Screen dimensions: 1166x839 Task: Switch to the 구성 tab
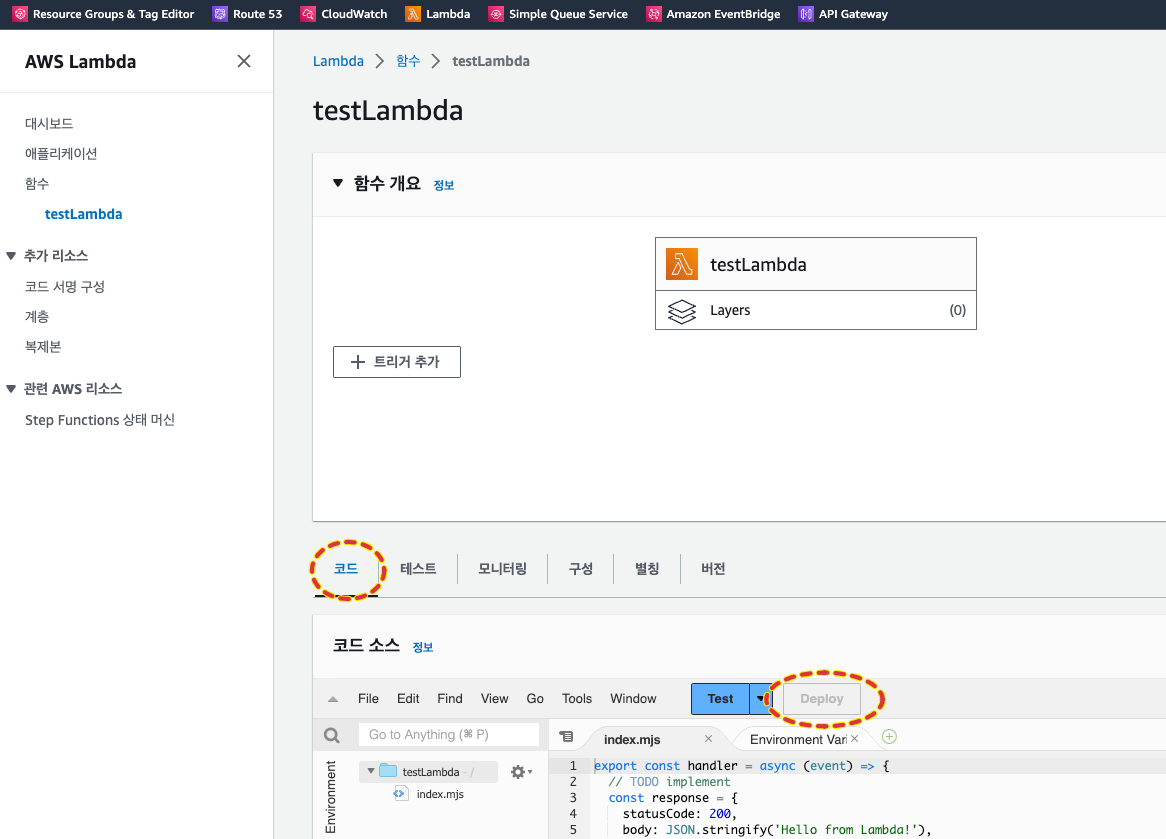point(581,569)
